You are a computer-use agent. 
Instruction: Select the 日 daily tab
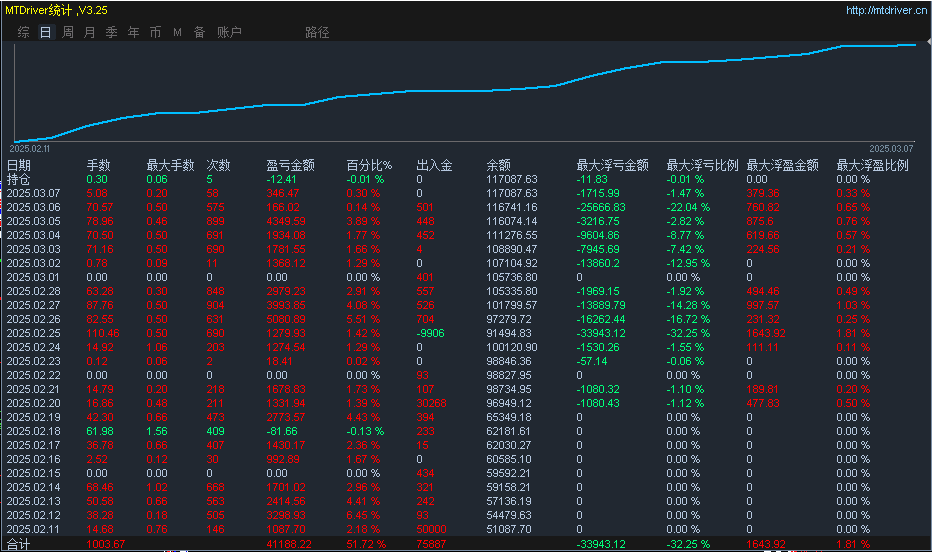tap(46, 32)
